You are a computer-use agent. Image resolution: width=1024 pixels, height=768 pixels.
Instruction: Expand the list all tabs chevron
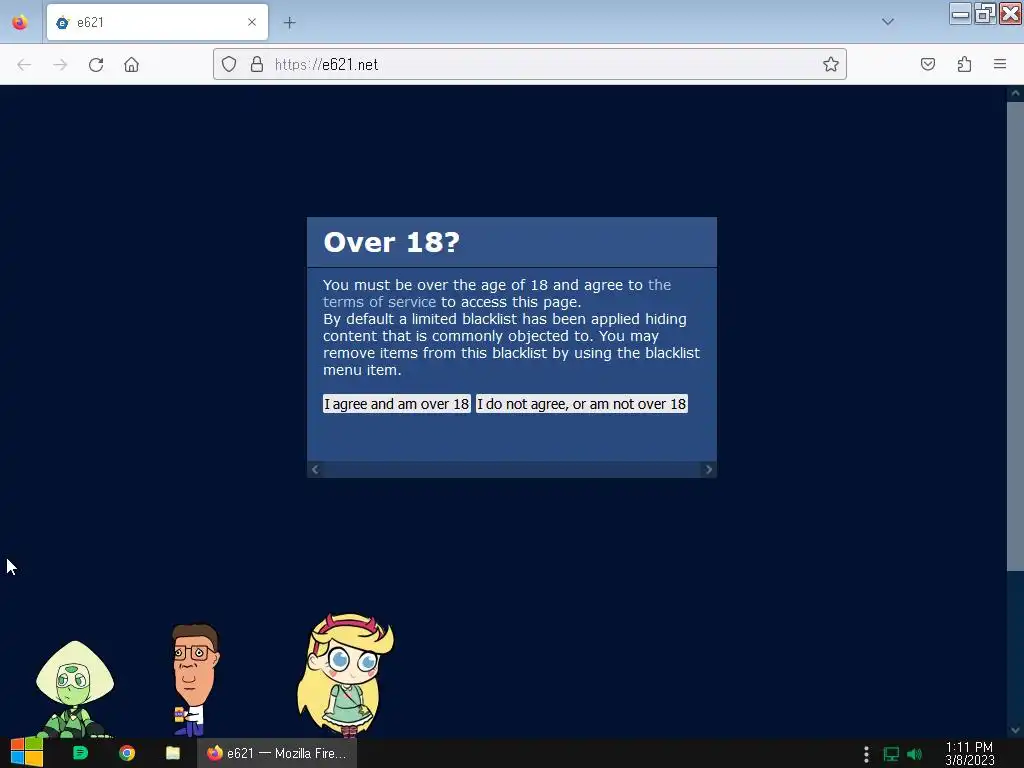[x=888, y=22]
